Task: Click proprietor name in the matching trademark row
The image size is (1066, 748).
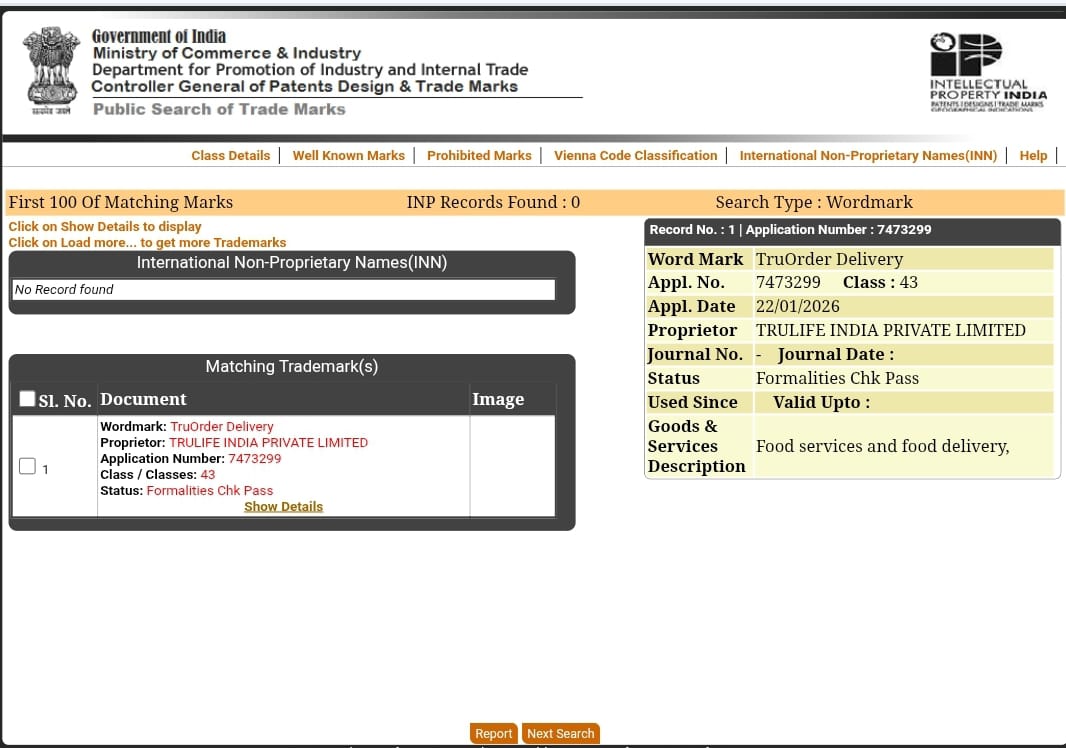Action: (x=268, y=442)
